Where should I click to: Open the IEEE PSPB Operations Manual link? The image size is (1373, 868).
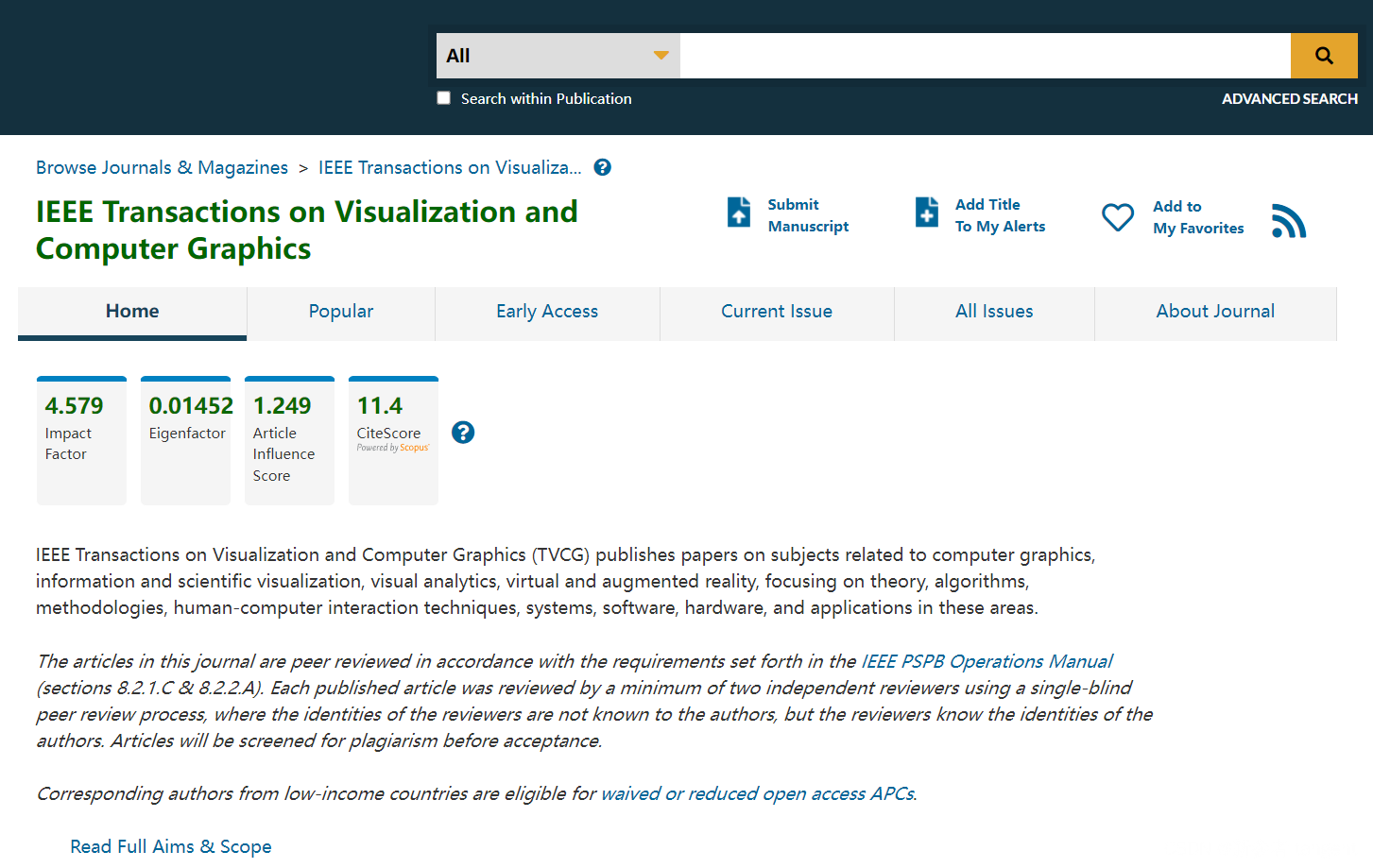987,661
